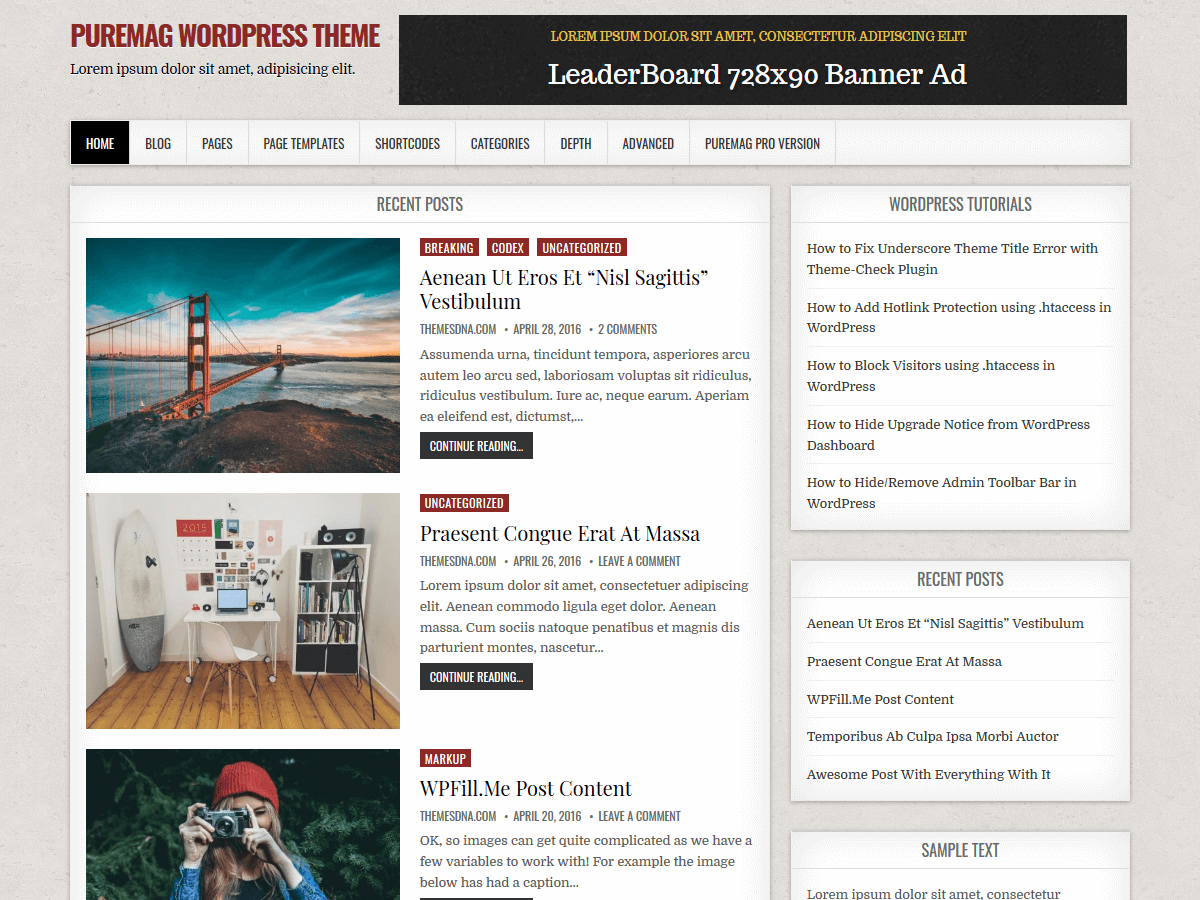1200x900 pixels.
Task: Open the Underscore Theme Title Error tutorial
Action: pyautogui.click(x=952, y=258)
